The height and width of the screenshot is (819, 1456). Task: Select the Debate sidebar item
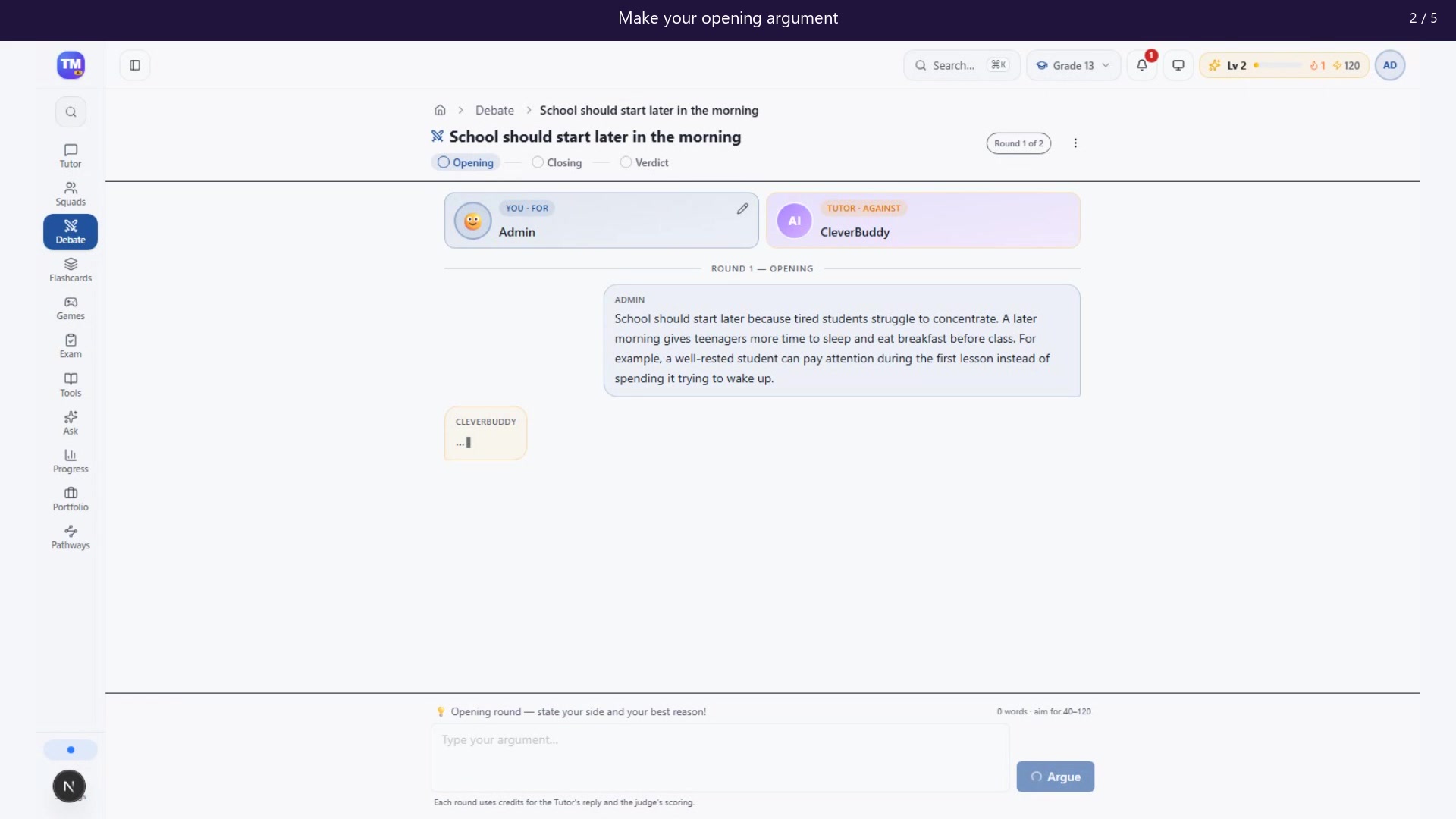click(x=71, y=232)
